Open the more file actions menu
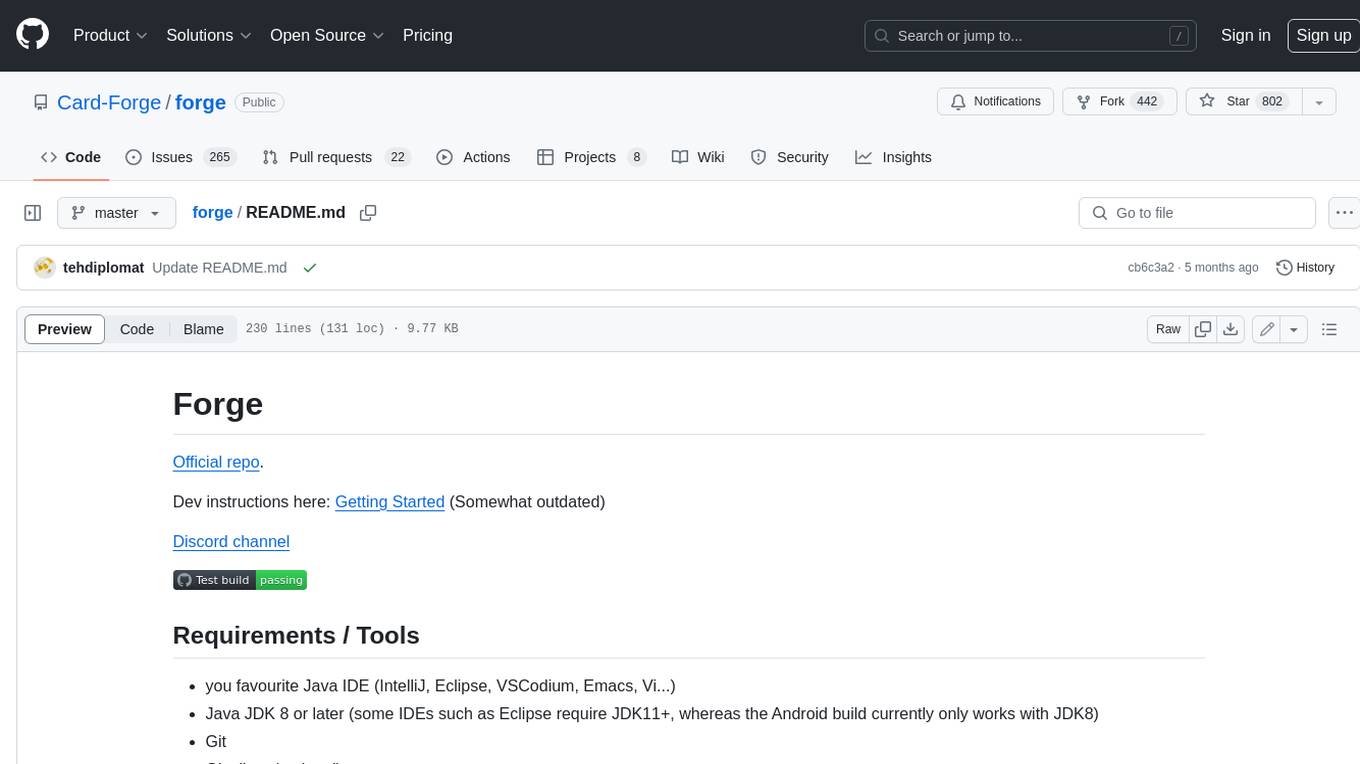The image size is (1360, 764). [x=1344, y=213]
